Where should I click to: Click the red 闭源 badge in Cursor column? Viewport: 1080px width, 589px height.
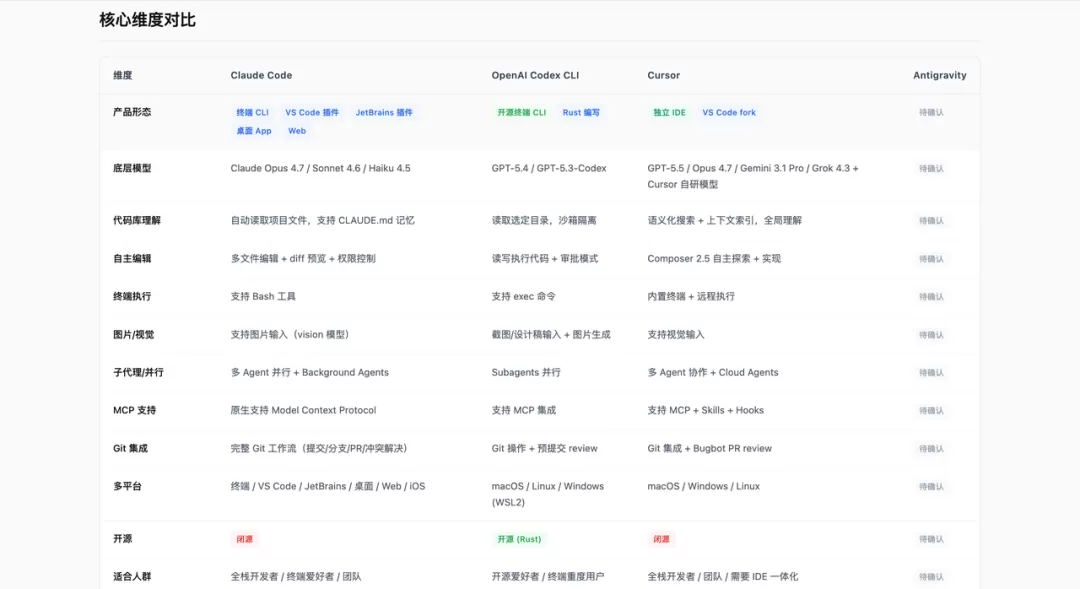click(x=661, y=539)
